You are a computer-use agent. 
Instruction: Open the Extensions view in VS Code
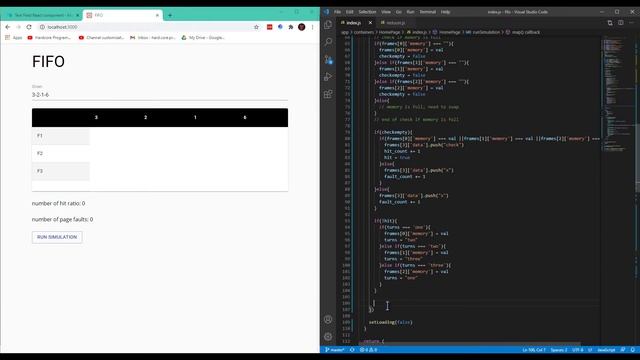(x=328, y=94)
